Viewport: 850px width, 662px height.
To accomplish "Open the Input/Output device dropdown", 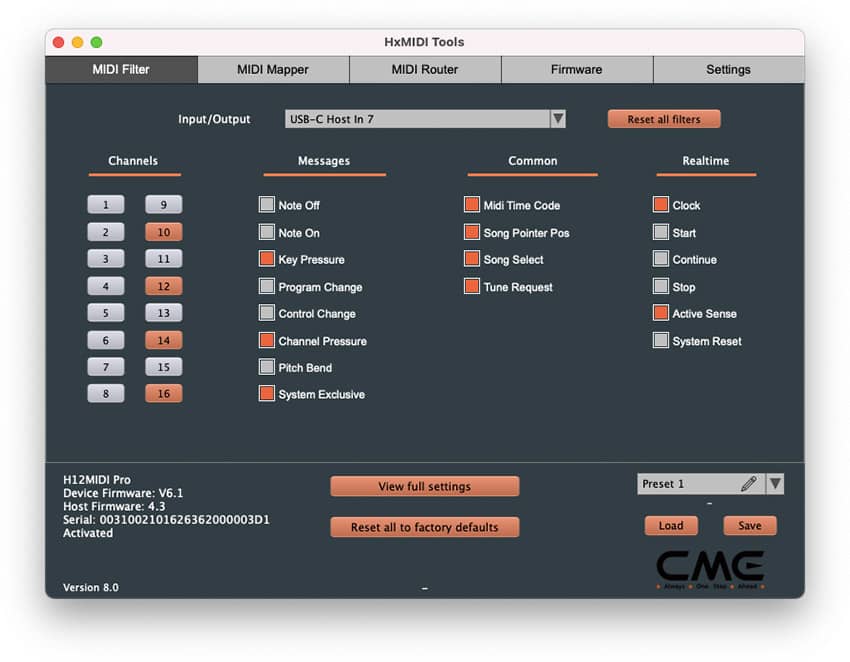I will coord(559,118).
